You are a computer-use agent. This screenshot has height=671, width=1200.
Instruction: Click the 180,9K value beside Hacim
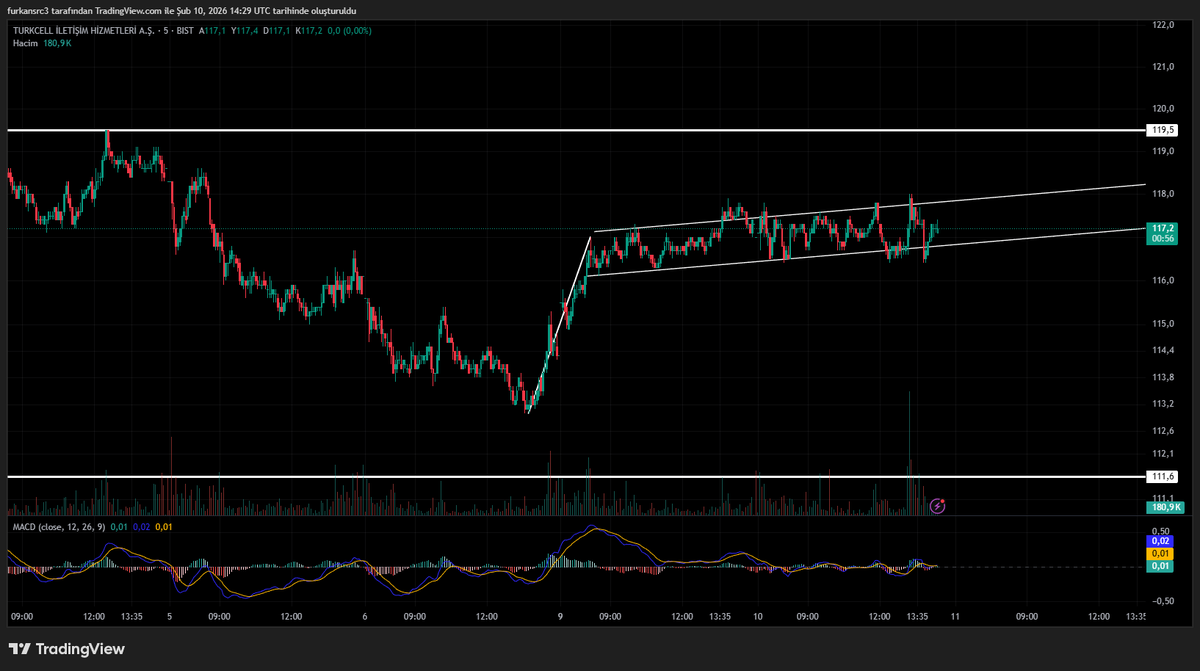click(x=57, y=44)
